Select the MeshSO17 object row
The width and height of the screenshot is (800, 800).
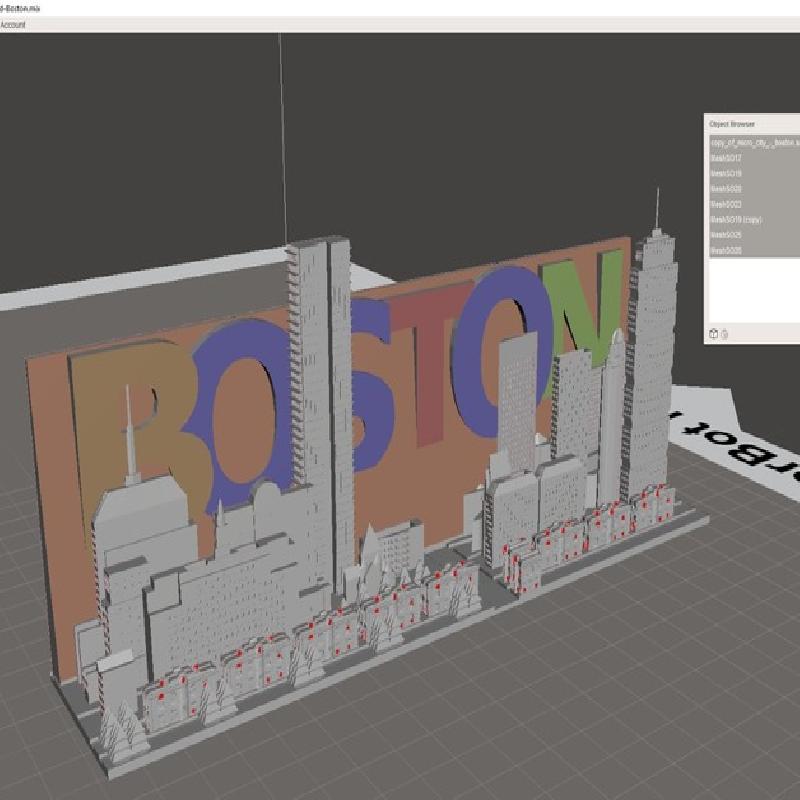[x=755, y=158]
